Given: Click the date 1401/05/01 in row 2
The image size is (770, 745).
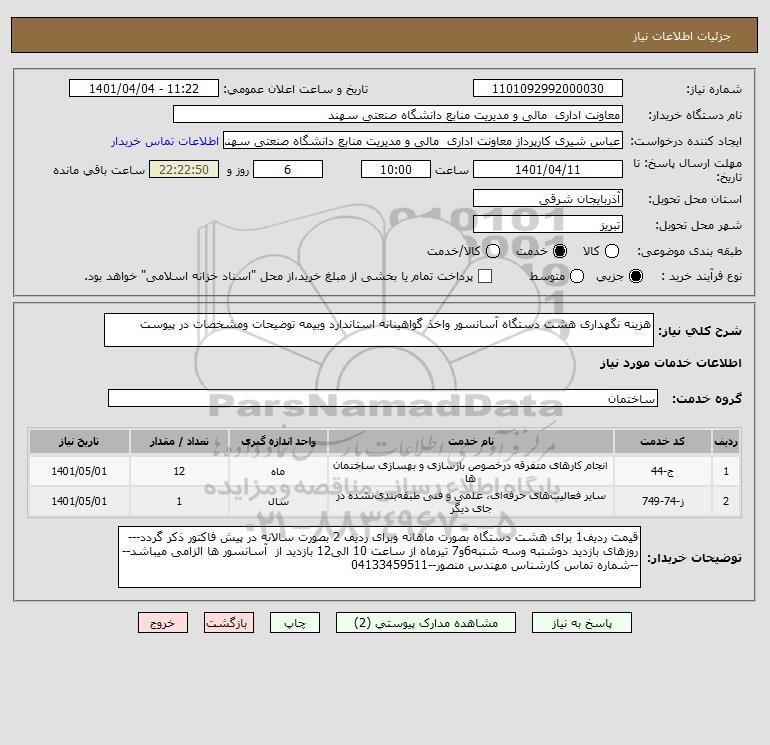Looking at the screenshot, I should coord(79,501).
